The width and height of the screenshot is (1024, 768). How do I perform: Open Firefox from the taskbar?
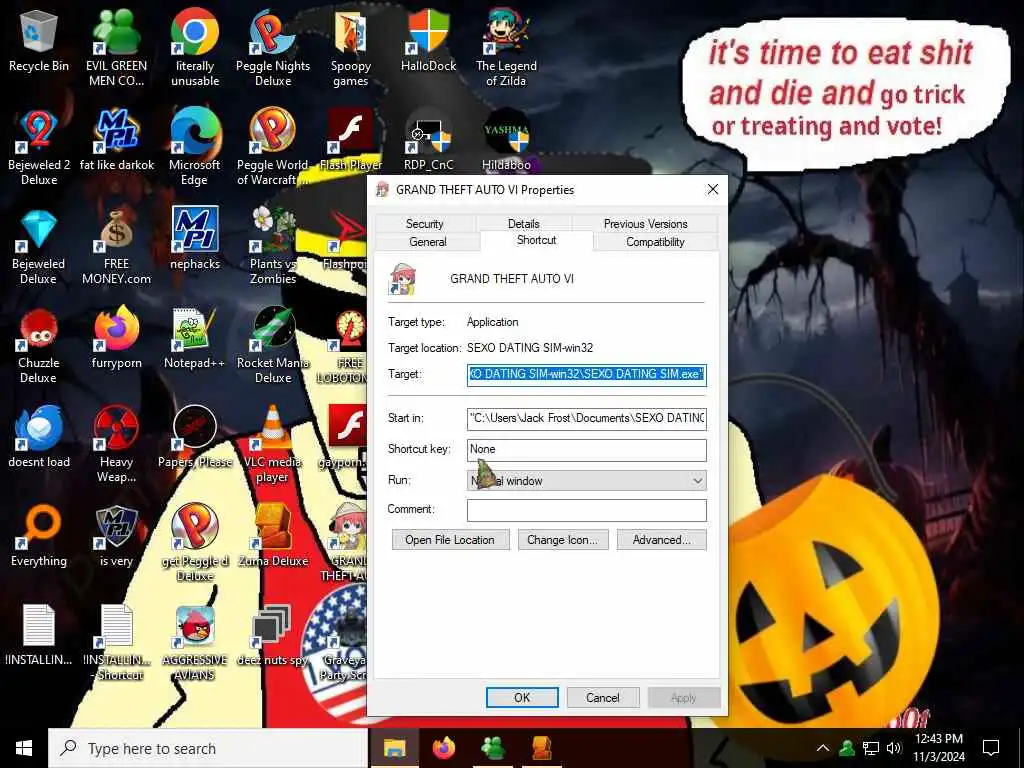pyautogui.click(x=443, y=748)
